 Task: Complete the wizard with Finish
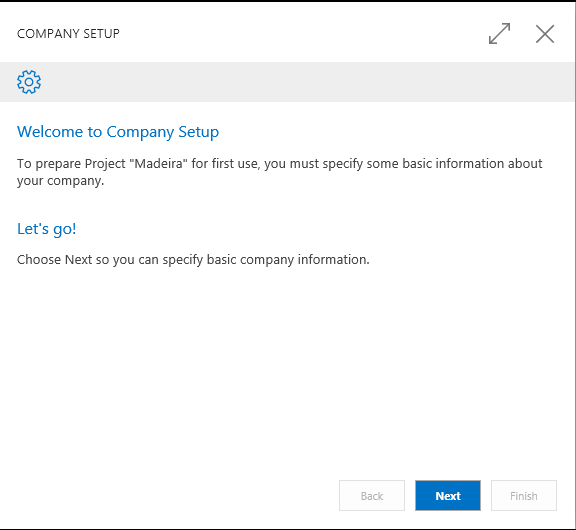pyautogui.click(x=524, y=495)
